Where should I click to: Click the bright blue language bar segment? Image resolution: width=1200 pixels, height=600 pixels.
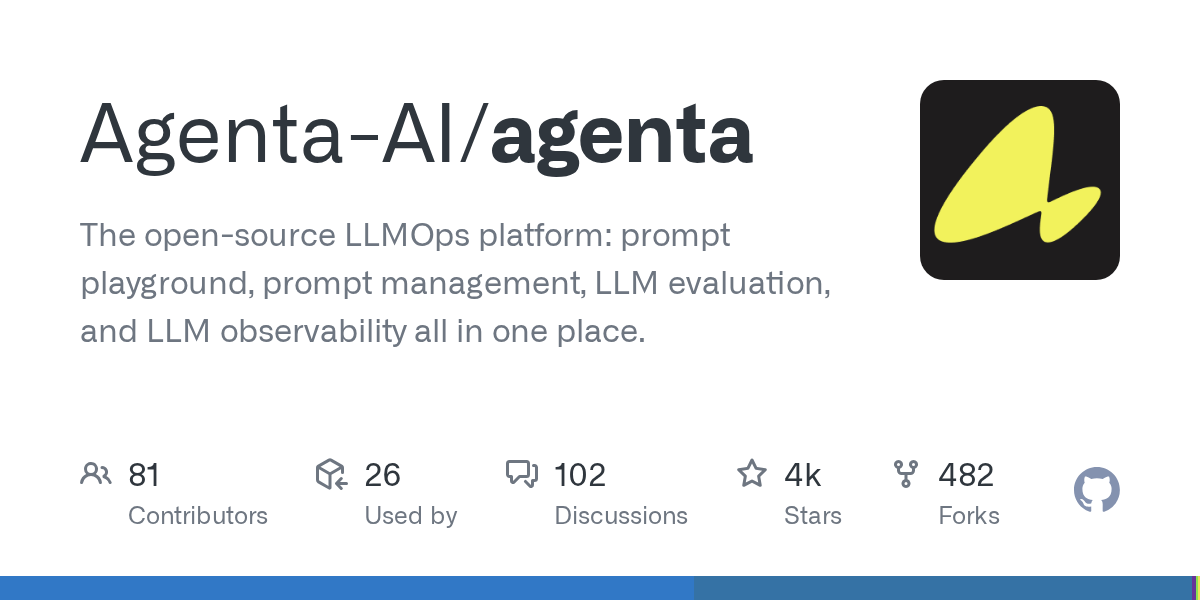click(x=347, y=588)
